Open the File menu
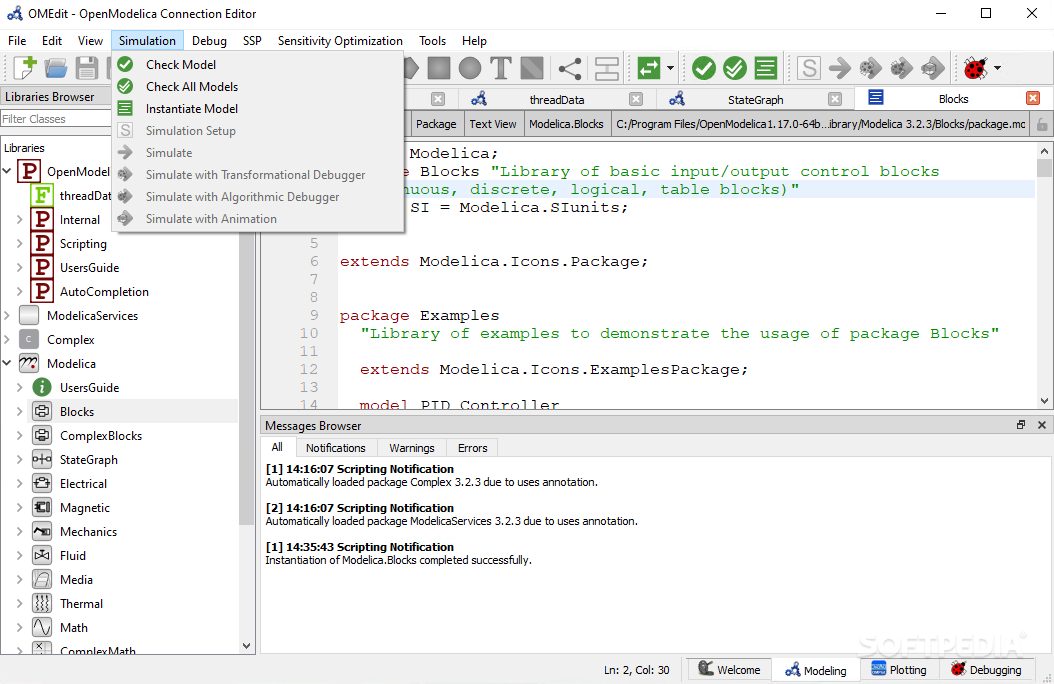 (x=17, y=41)
